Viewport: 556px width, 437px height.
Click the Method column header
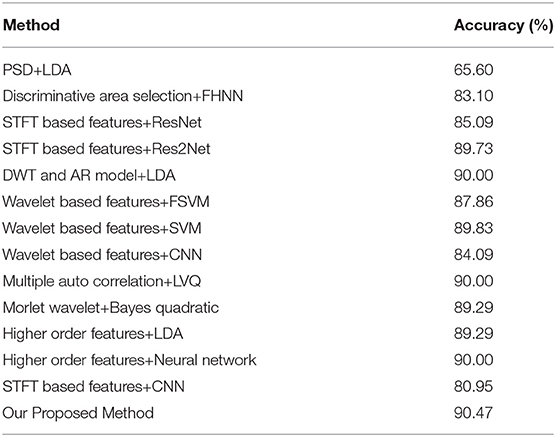[x=31, y=25]
